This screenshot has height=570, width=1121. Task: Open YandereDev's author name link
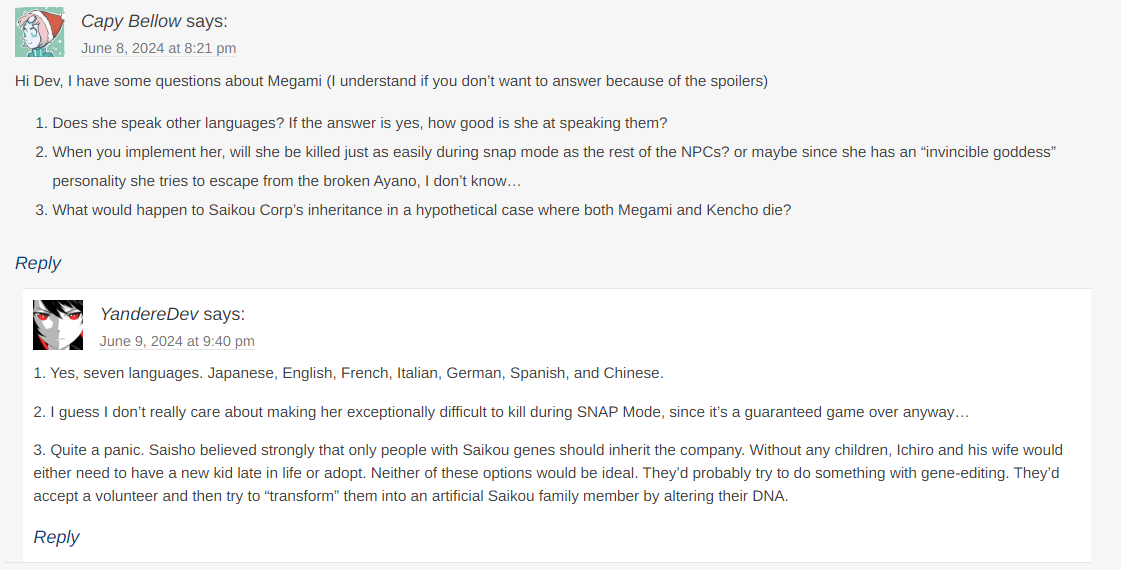tap(149, 314)
